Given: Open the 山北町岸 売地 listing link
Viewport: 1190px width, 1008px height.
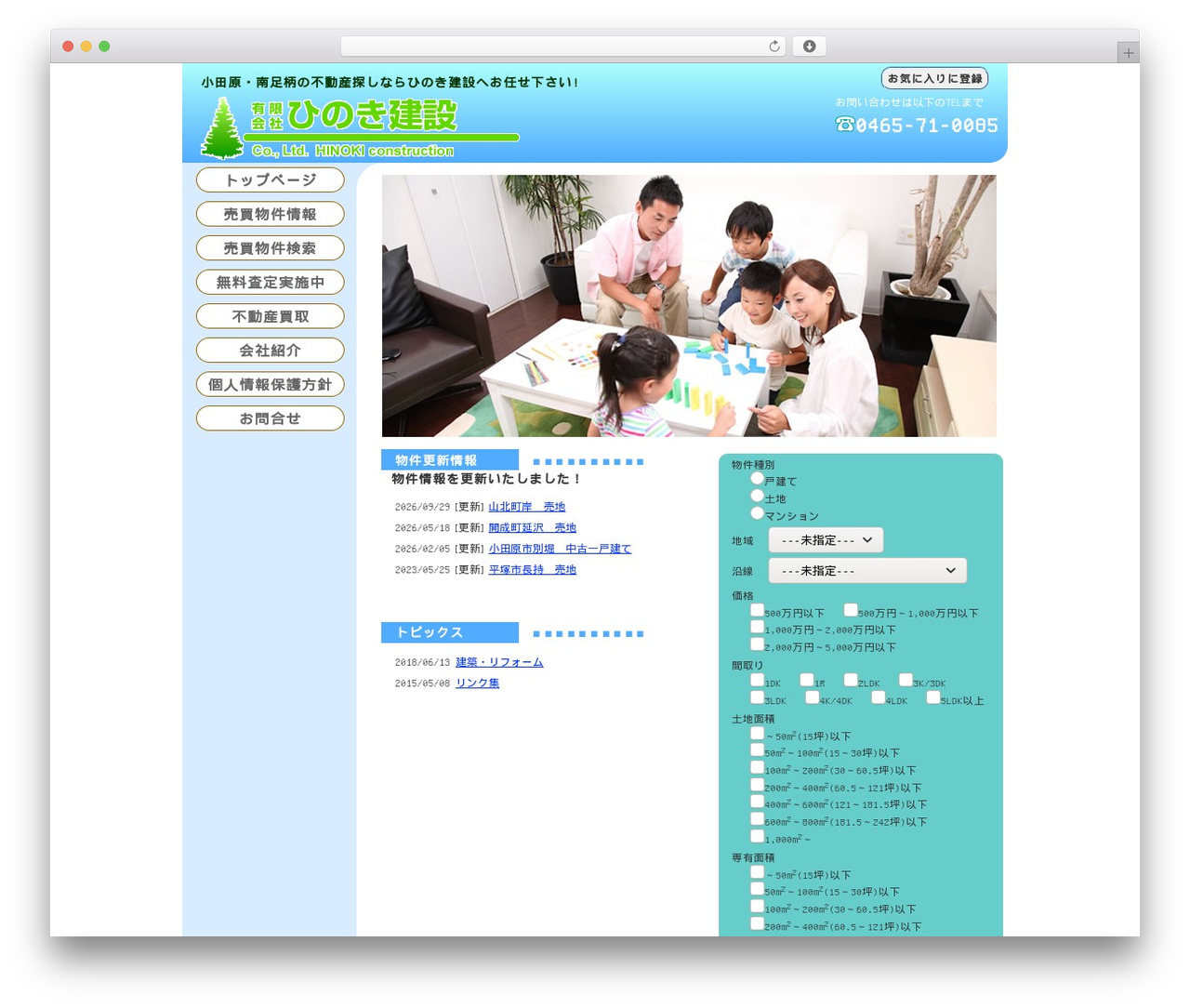Looking at the screenshot, I should tap(527, 507).
